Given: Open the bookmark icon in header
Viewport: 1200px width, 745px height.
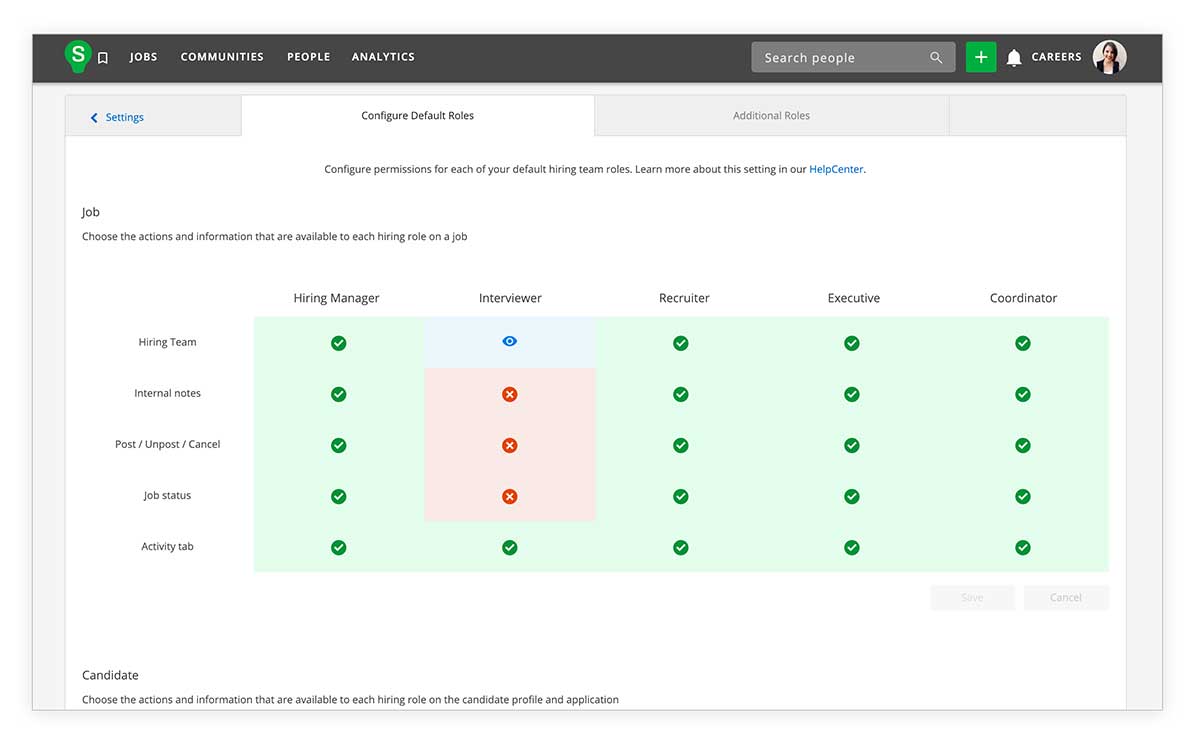Looking at the screenshot, I should click(x=103, y=58).
